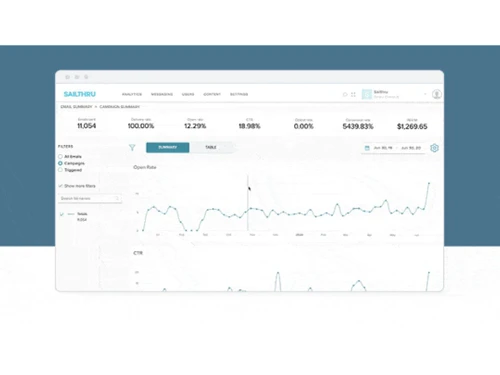500x375 pixels.
Task: Click the 12.29% open rate value
Action: point(195,126)
